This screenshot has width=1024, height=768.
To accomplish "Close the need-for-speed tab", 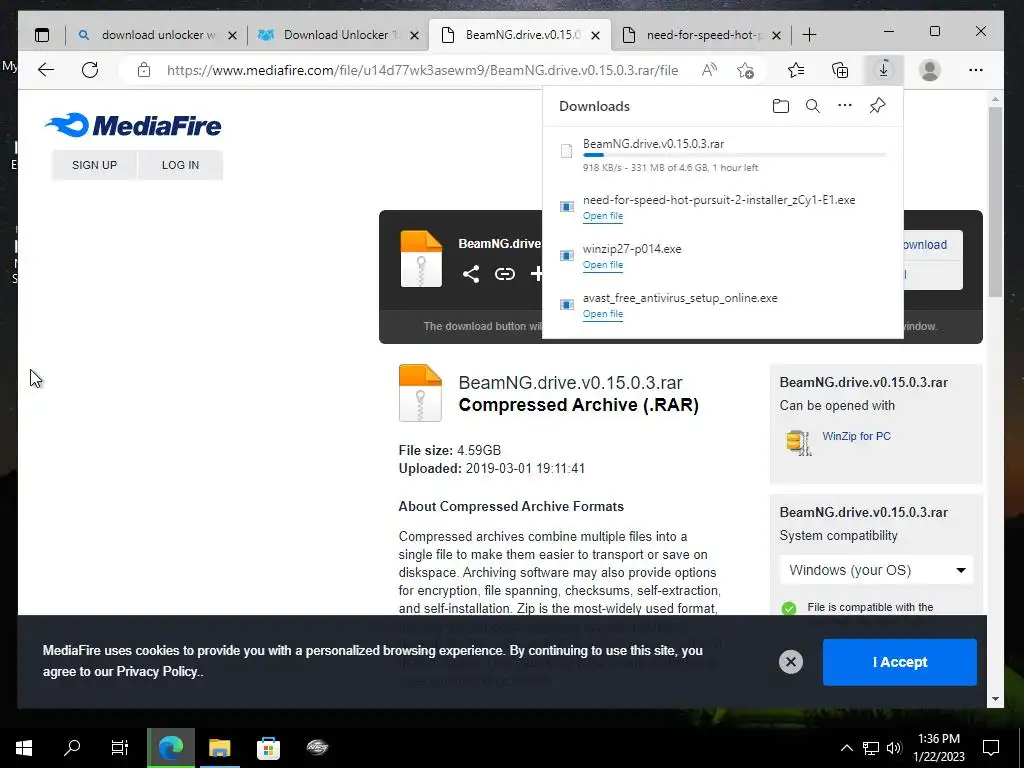I will [x=776, y=35].
